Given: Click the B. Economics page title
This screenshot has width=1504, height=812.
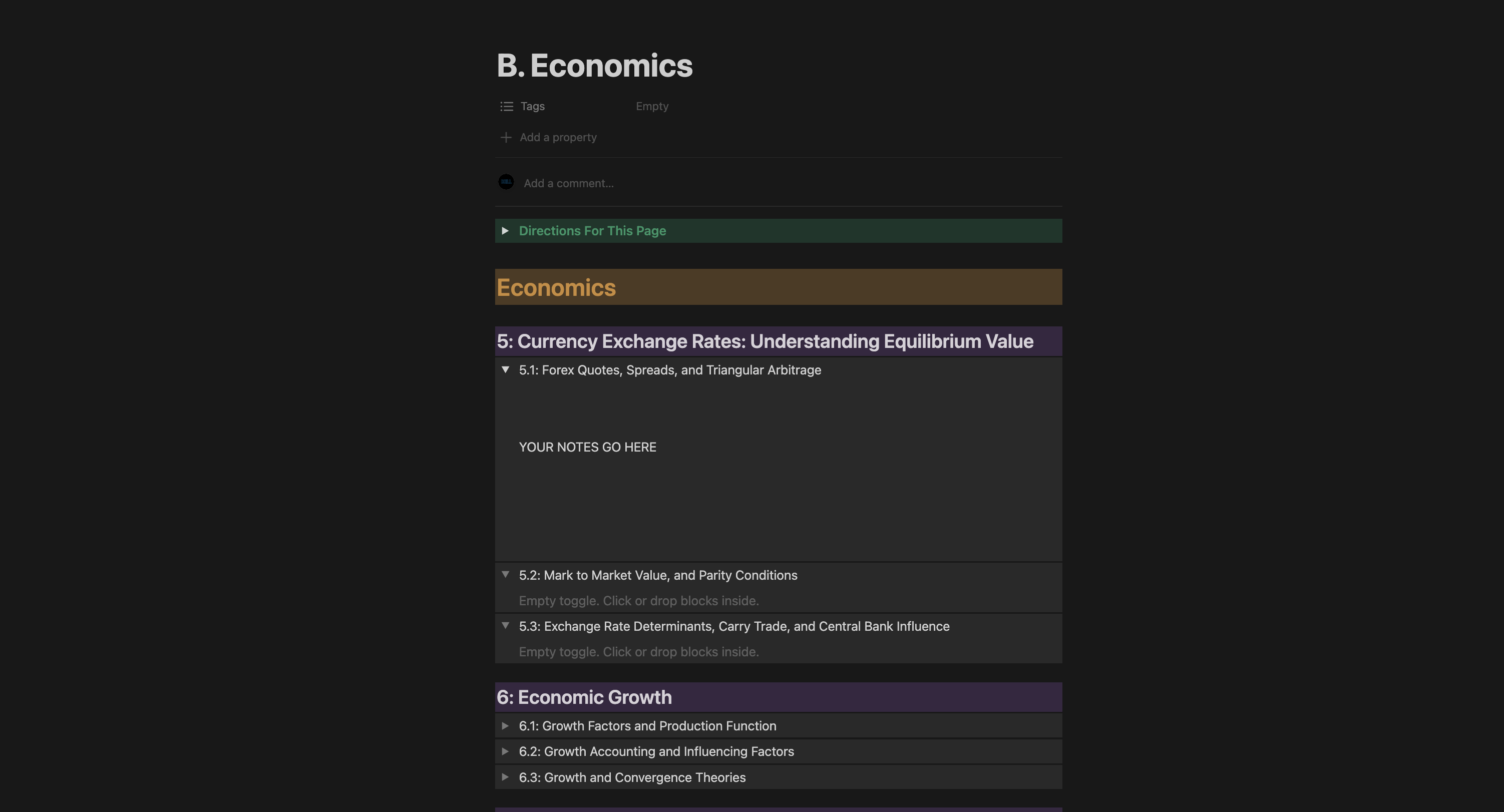Looking at the screenshot, I should tap(594, 66).
